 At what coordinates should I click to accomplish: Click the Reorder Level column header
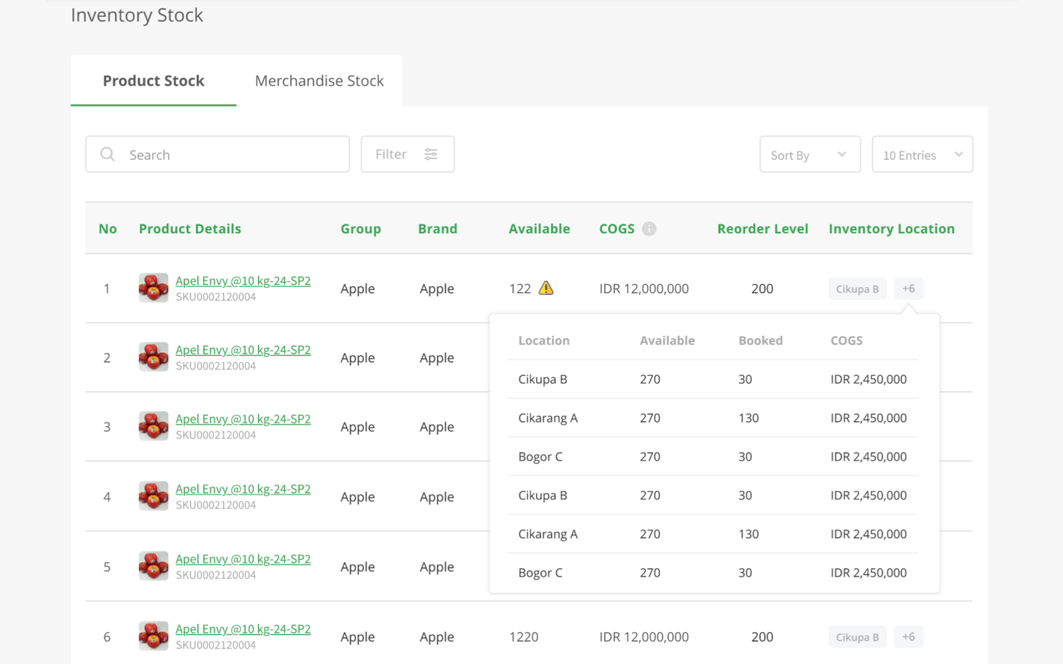point(762,229)
